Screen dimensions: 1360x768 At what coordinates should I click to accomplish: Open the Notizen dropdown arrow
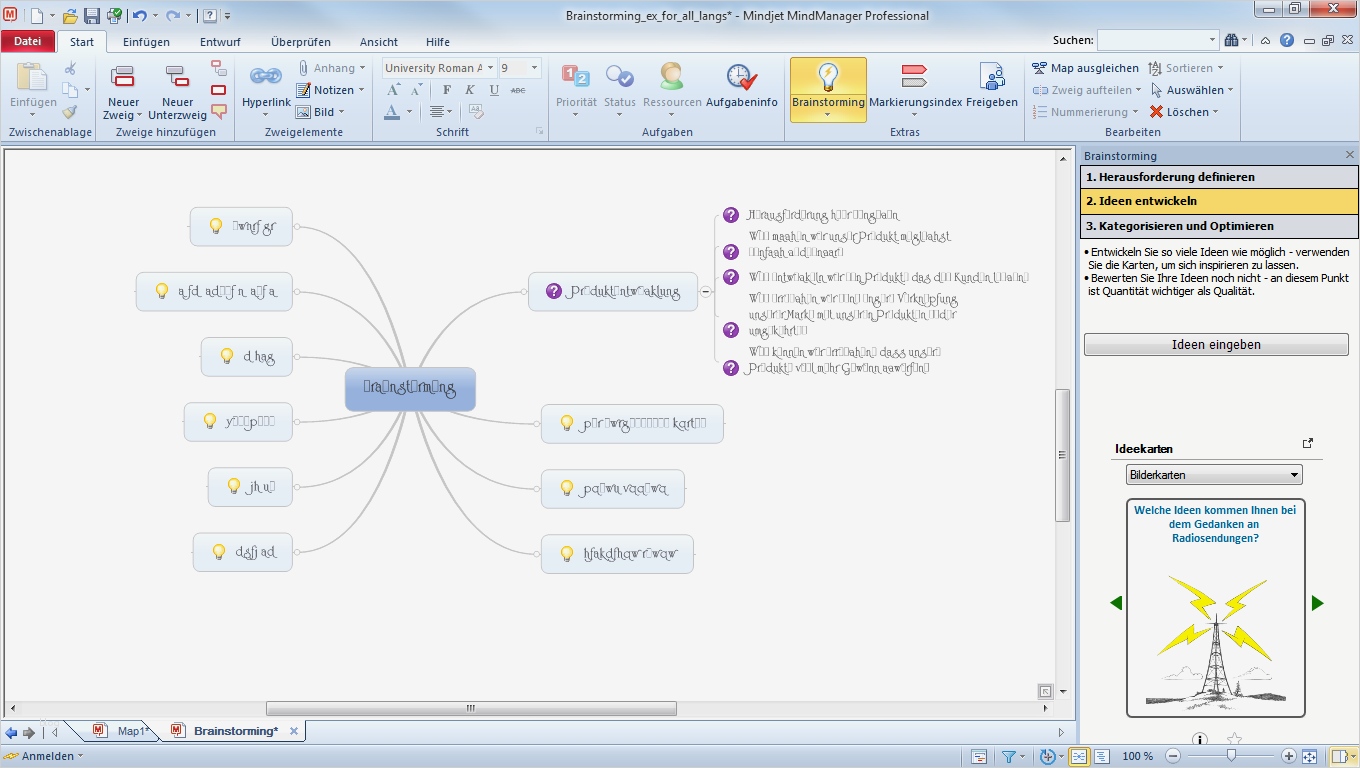coord(361,90)
